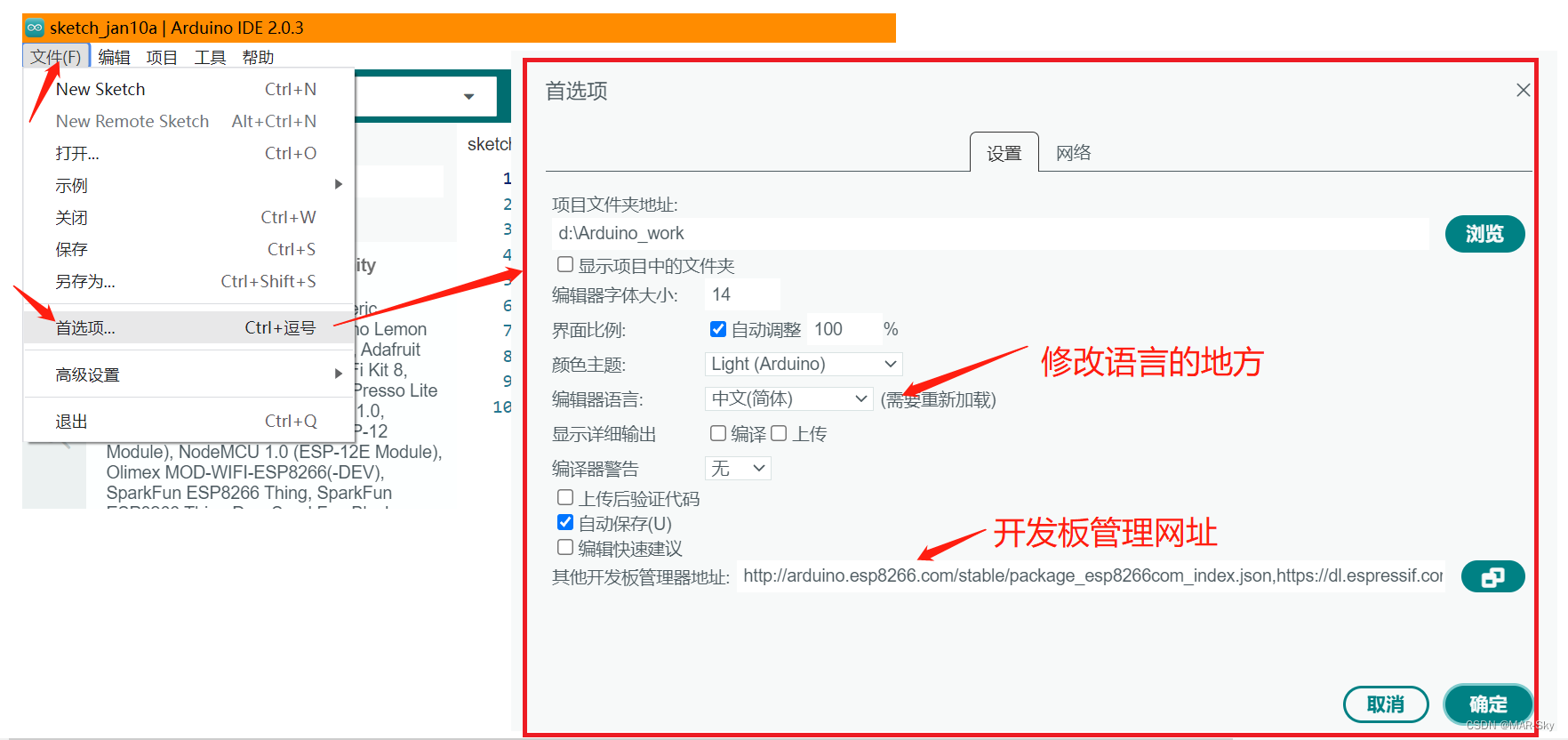Open the 颜色主题 Light (Arduino) dropdown
The width and height of the screenshot is (1568, 740).
(804, 364)
